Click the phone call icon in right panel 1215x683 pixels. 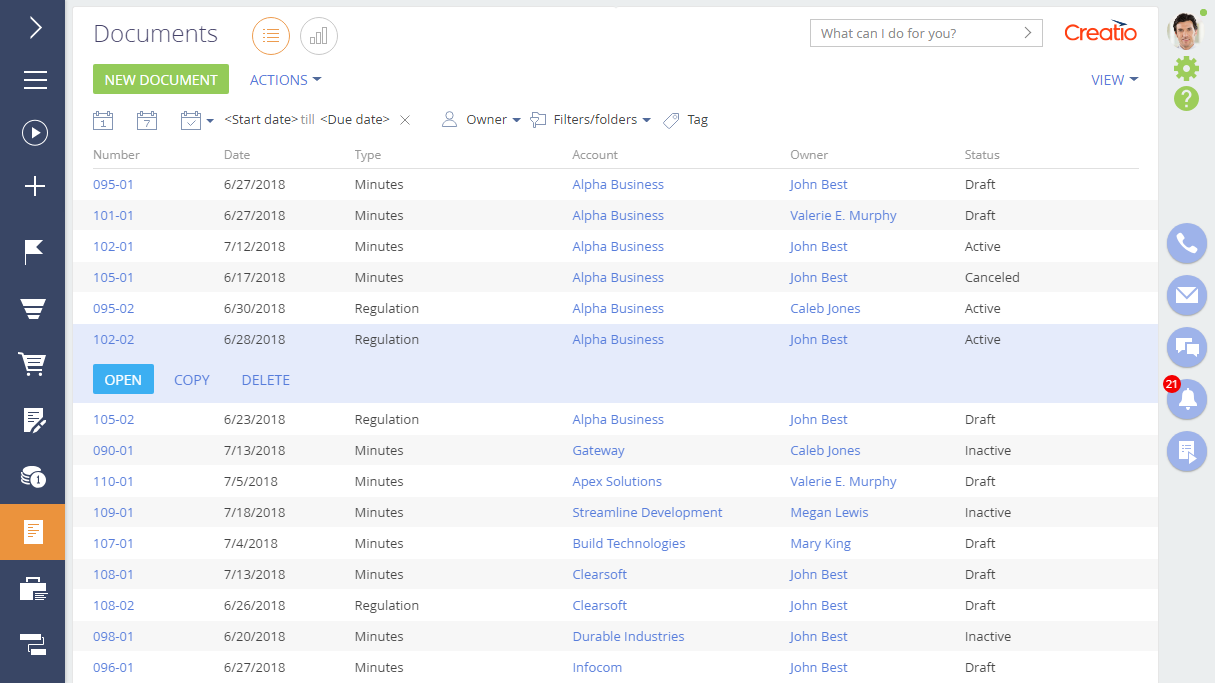coord(1186,243)
